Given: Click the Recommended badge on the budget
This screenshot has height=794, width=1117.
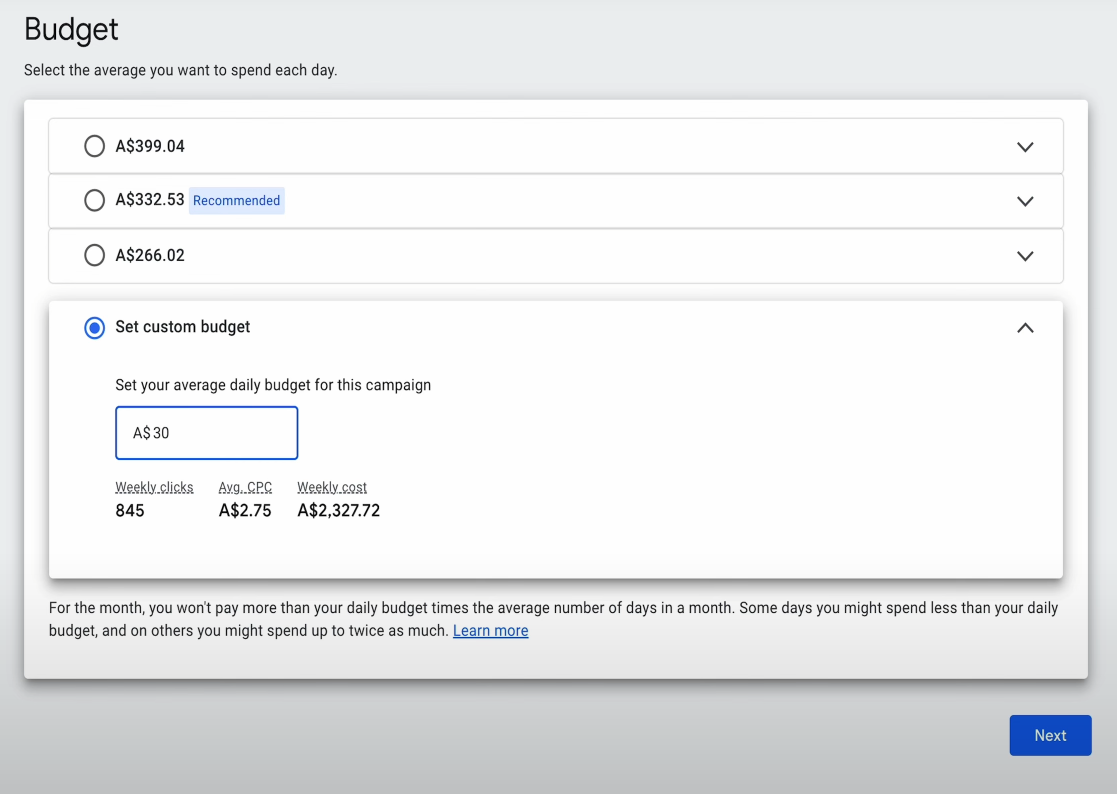Looking at the screenshot, I should coord(236,200).
